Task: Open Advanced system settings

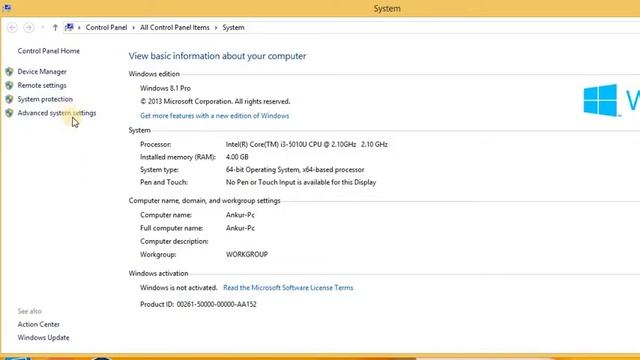Action: [57, 113]
